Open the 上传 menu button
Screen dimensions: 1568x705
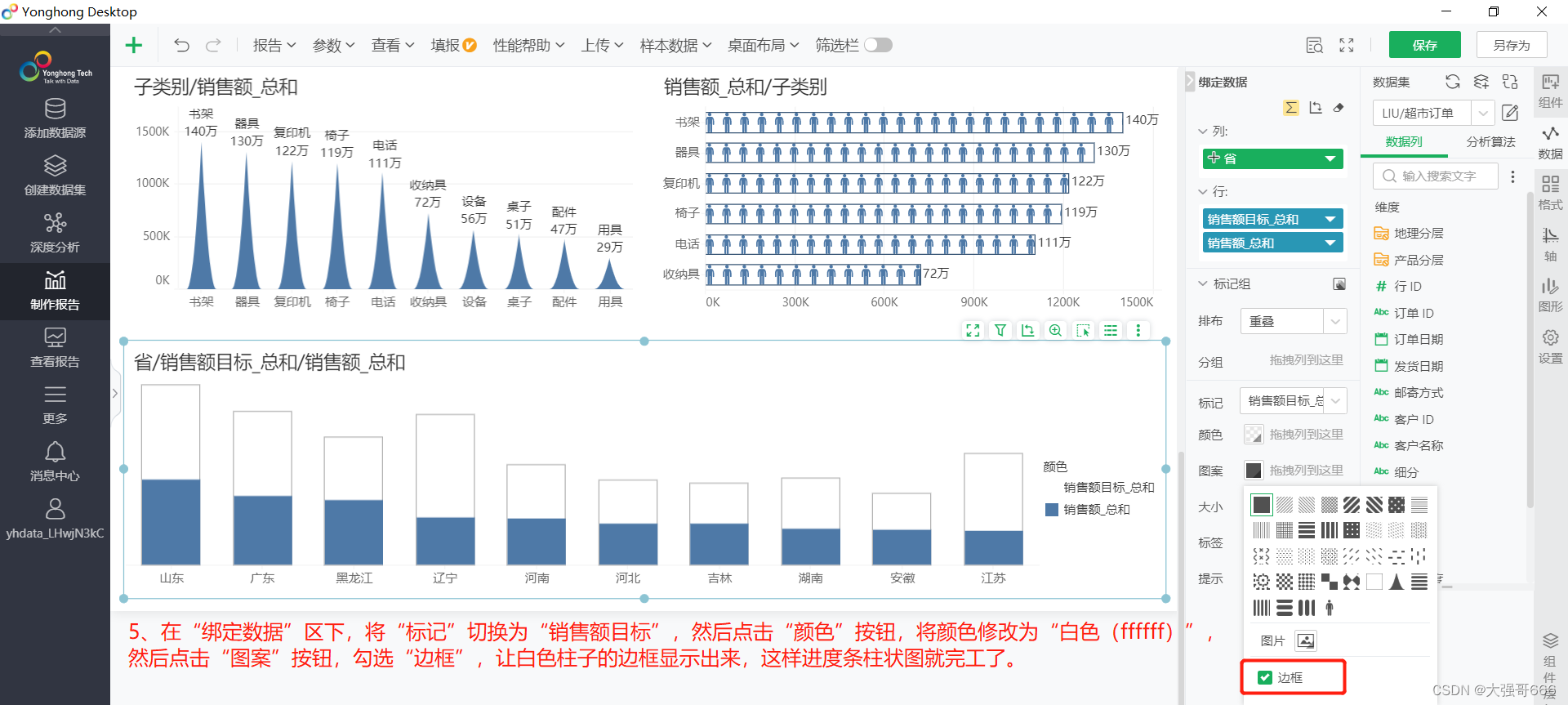click(602, 45)
